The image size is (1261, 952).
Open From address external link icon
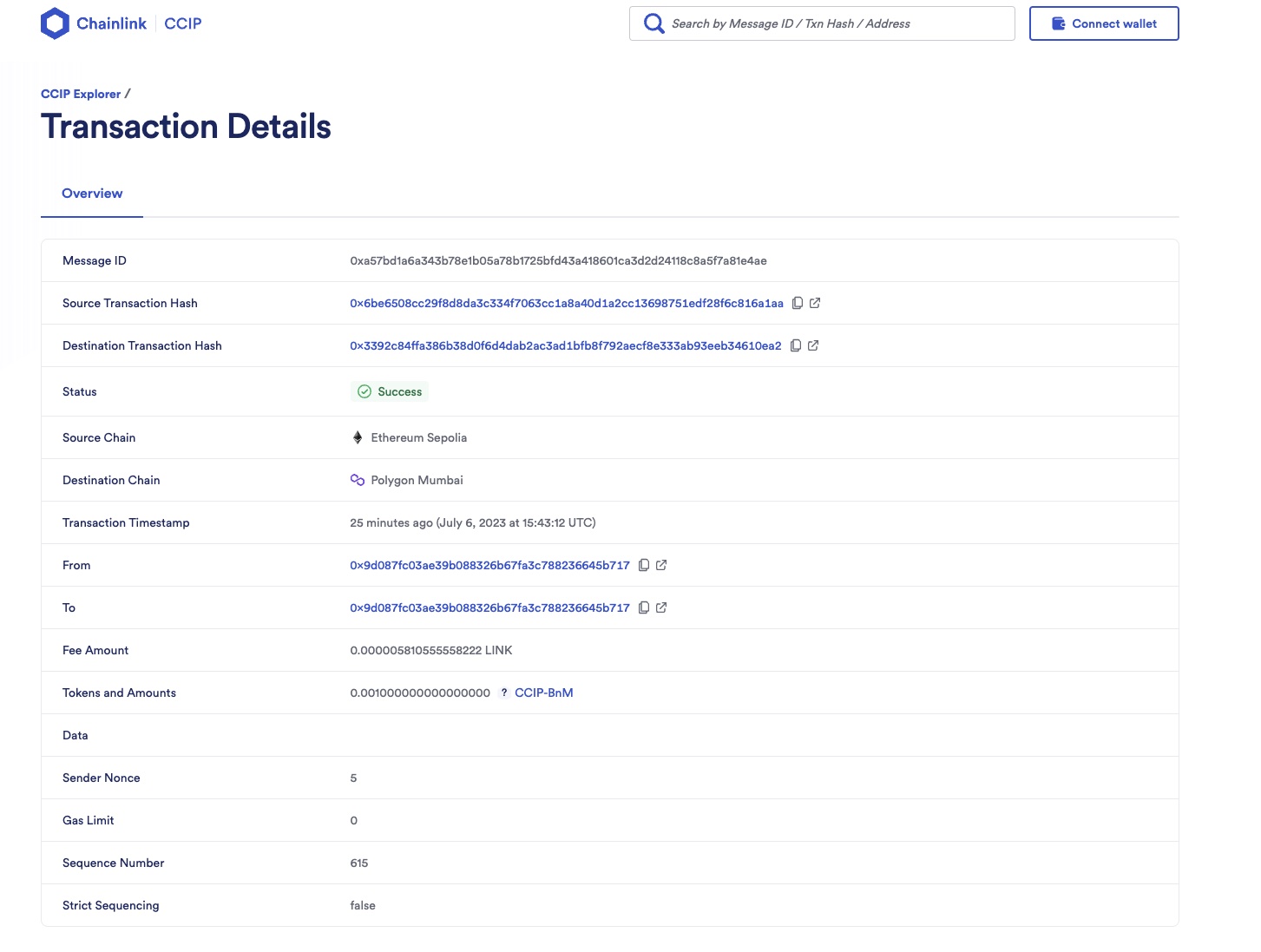(x=661, y=565)
